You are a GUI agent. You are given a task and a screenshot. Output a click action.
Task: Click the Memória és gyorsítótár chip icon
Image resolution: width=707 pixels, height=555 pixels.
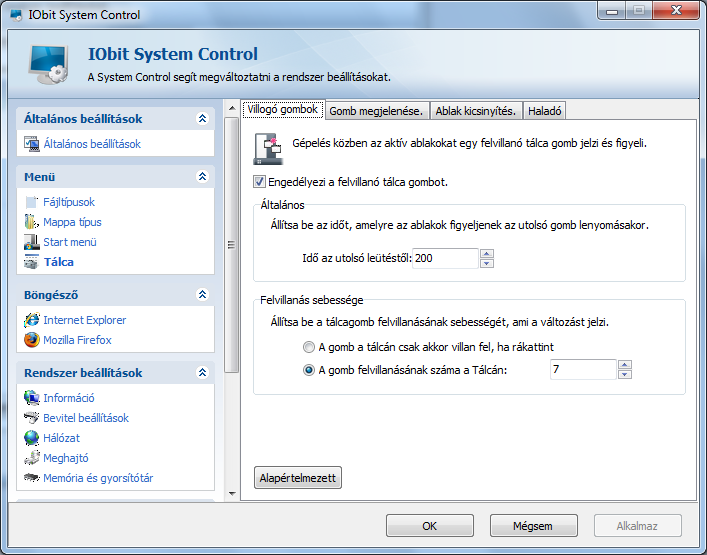(32, 477)
